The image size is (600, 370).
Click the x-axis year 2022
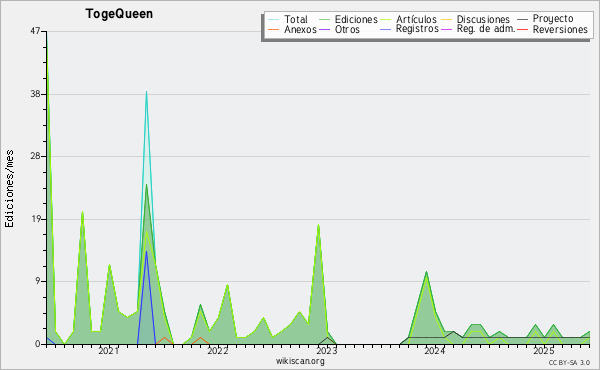click(x=218, y=351)
